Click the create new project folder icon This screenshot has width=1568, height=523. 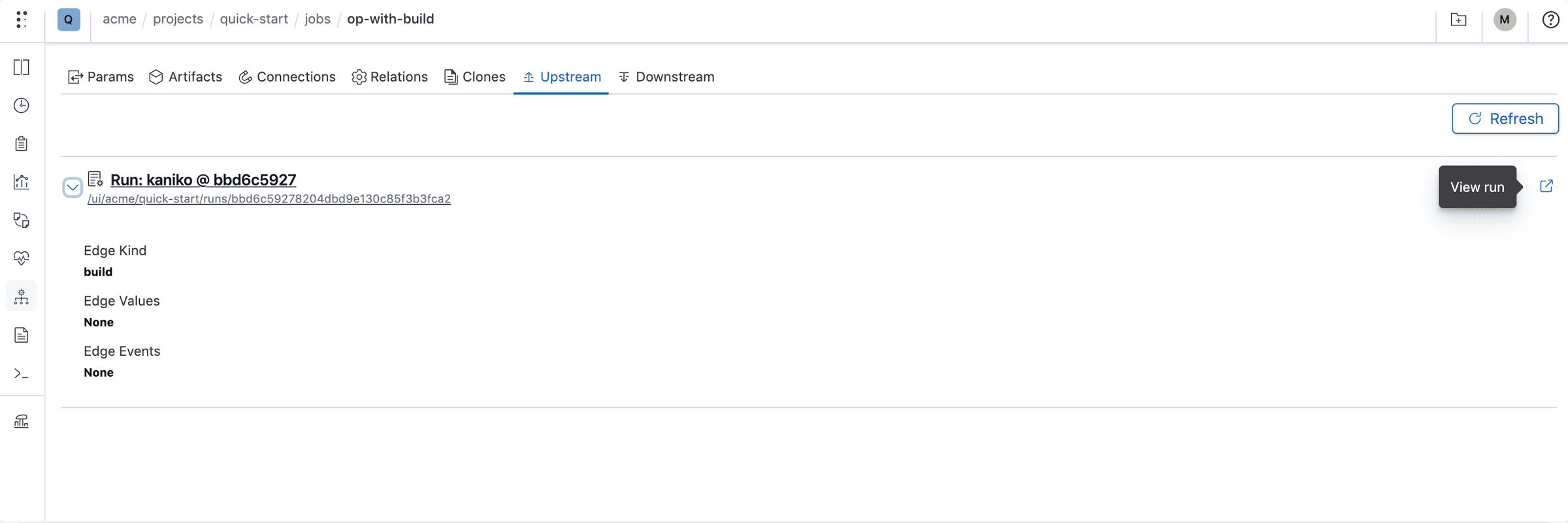tap(1458, 20)
